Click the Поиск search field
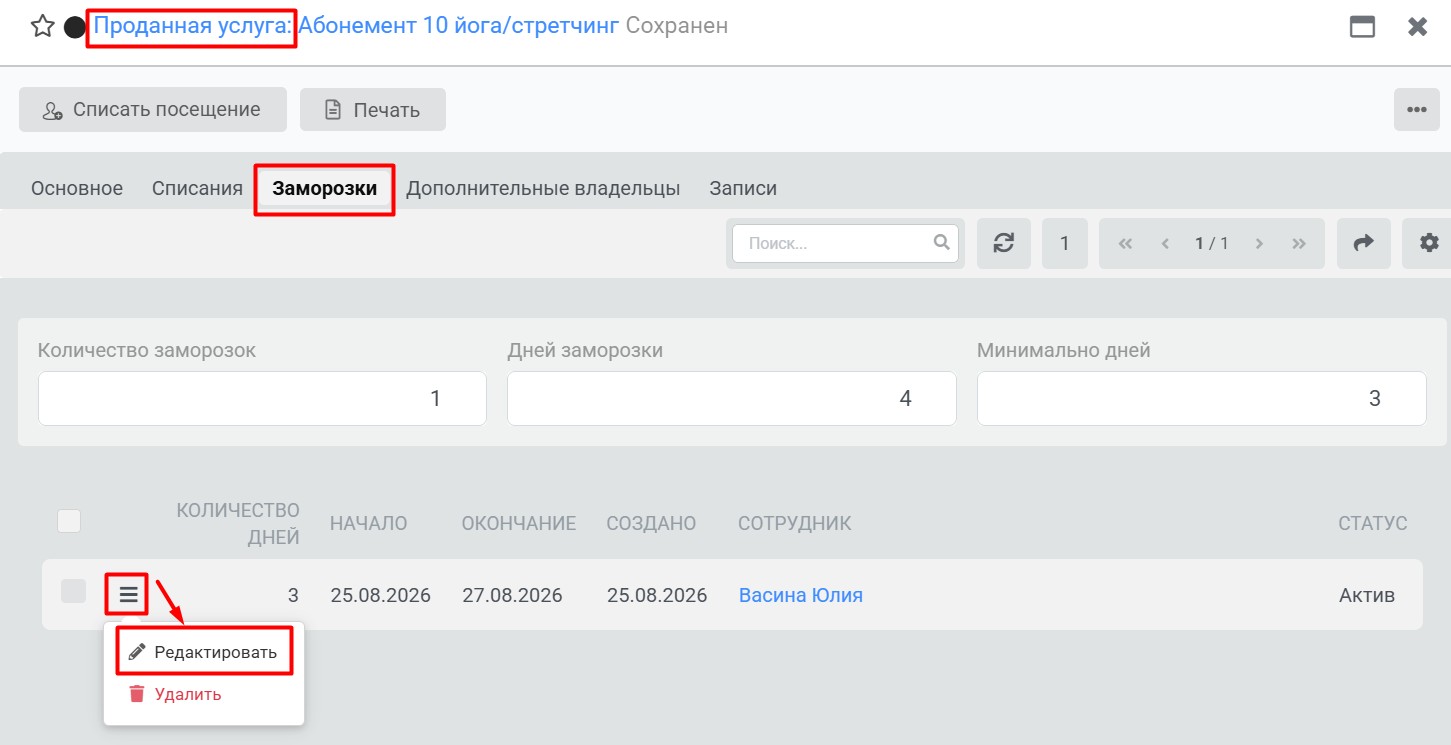This screenshot has width=1451, height=745. coord(845,243)
